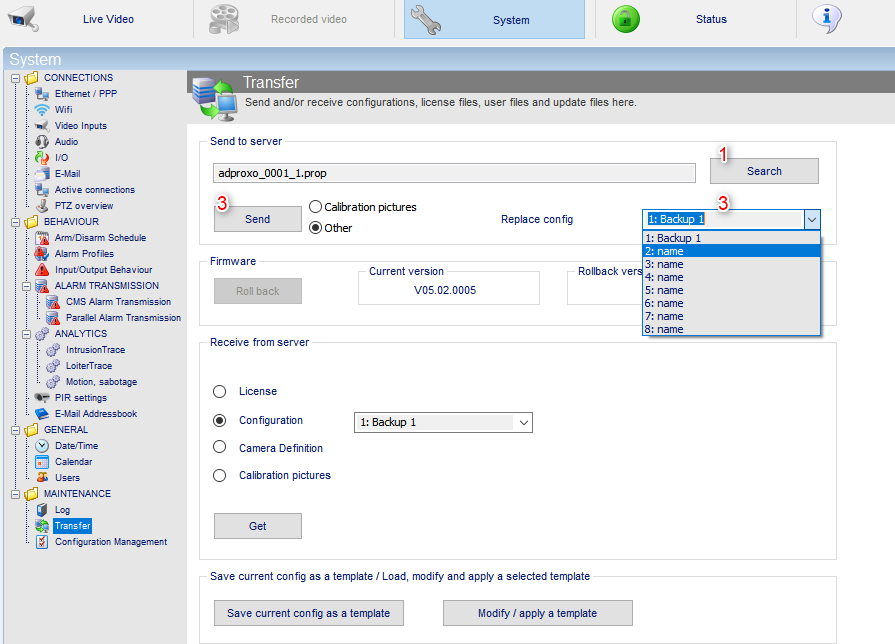The height and width of the screenshot is (644, 895).
Task: Click the Date/Time clock icon
Action: (x=42, y=445)
